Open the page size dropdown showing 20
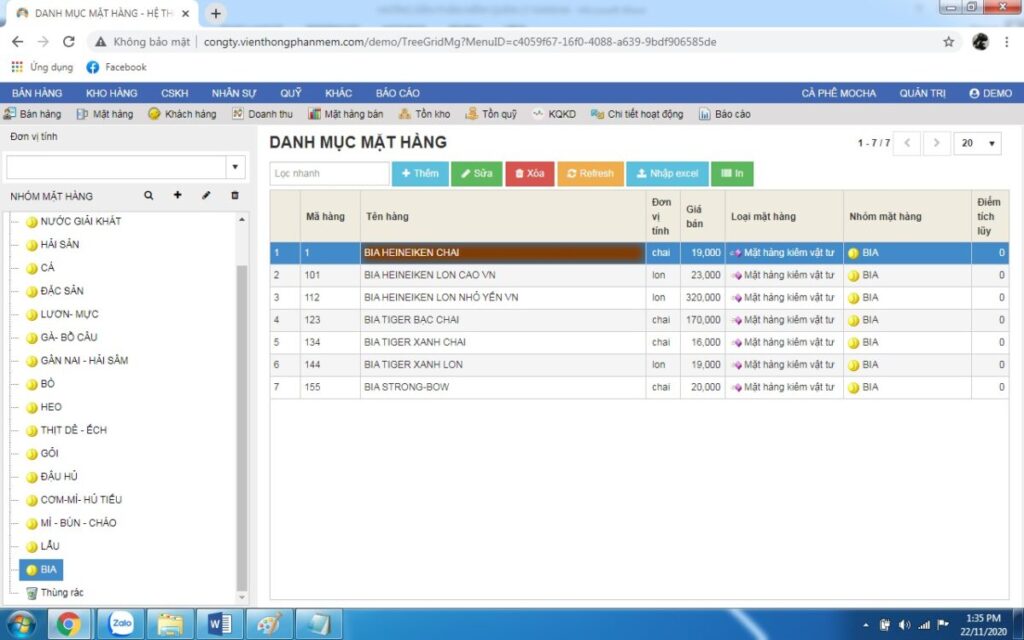Image resolution: width=1024 pixels, height=640 pixels. pyautogui.click(x=978, y=143)
